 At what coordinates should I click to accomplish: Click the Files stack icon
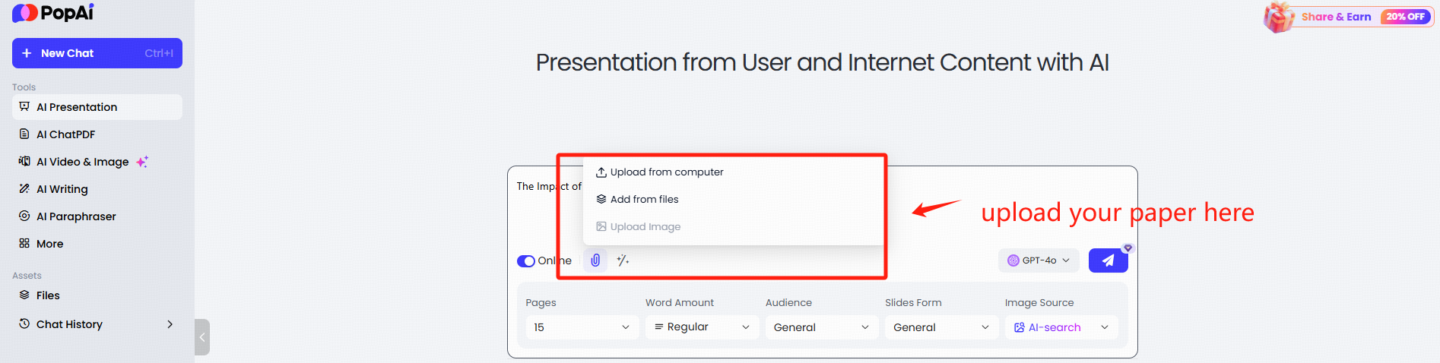[24, 296]
